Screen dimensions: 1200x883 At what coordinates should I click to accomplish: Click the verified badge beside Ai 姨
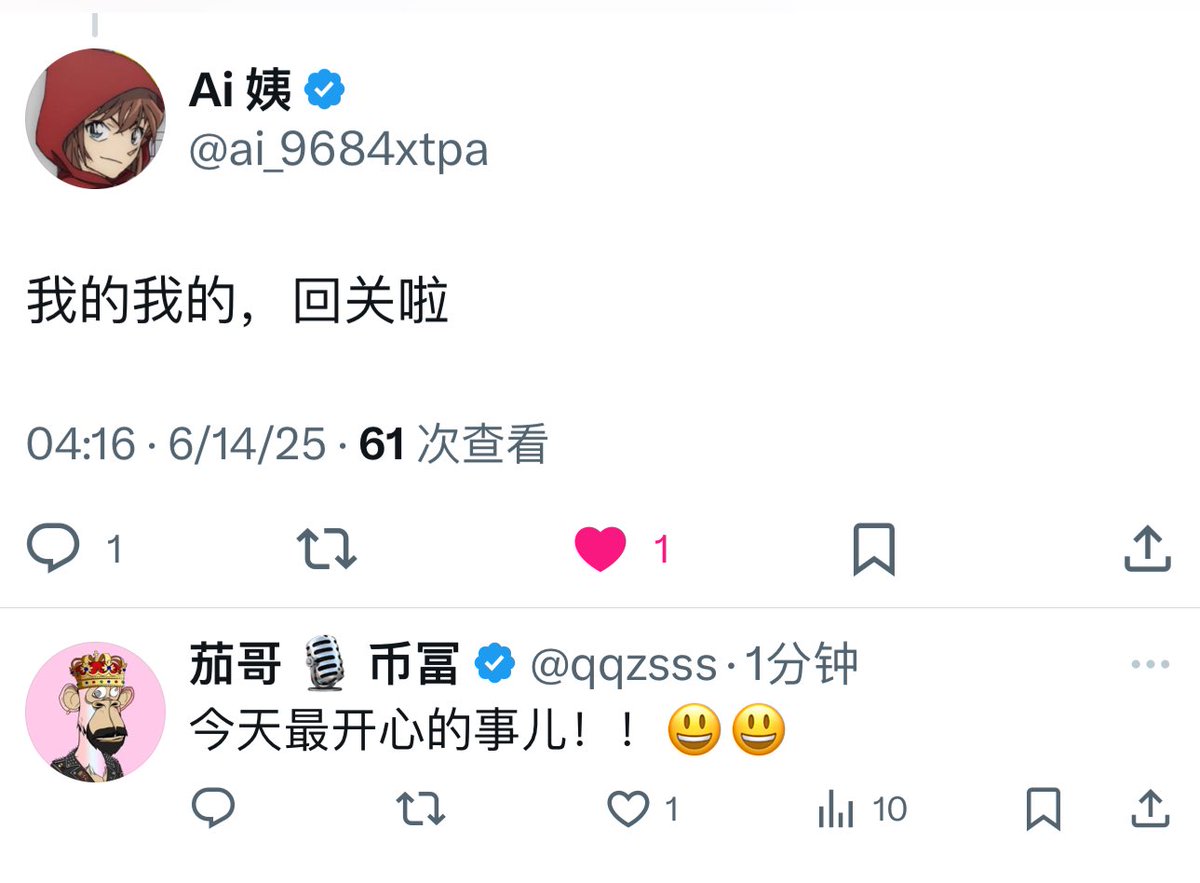325,91
